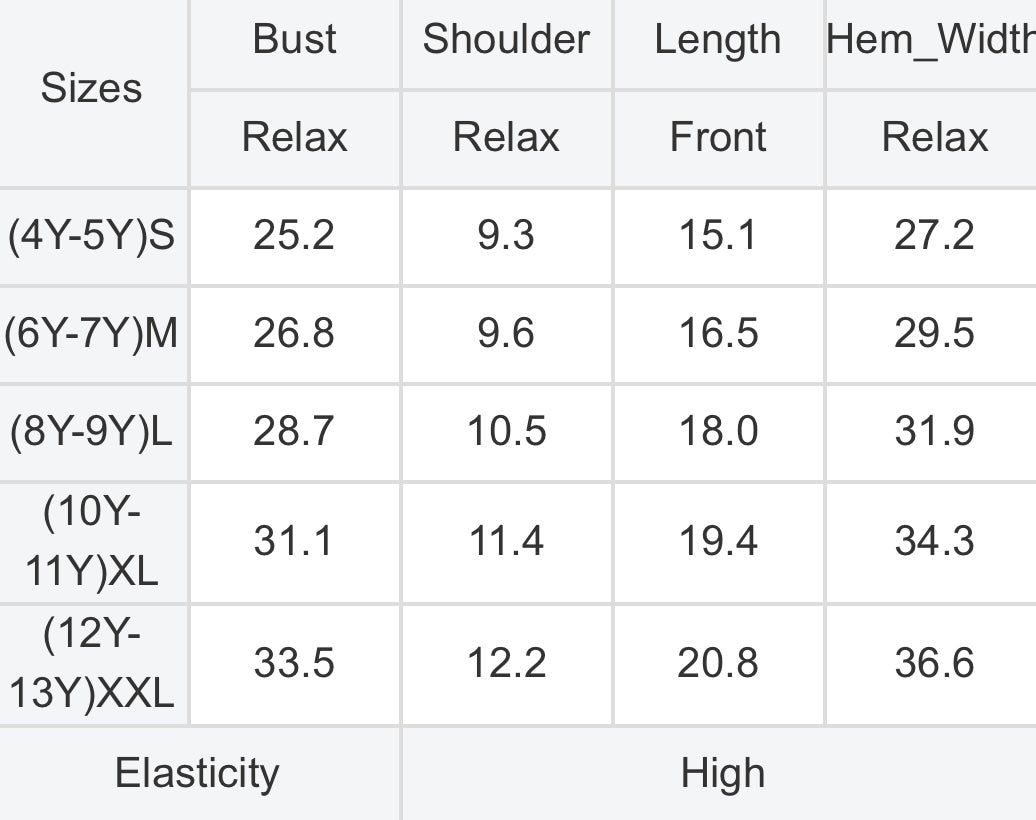The width and height of the screenshot is (1036, 820).
Task: Click the Sizes header cell
Action: [x=92, y=89]
